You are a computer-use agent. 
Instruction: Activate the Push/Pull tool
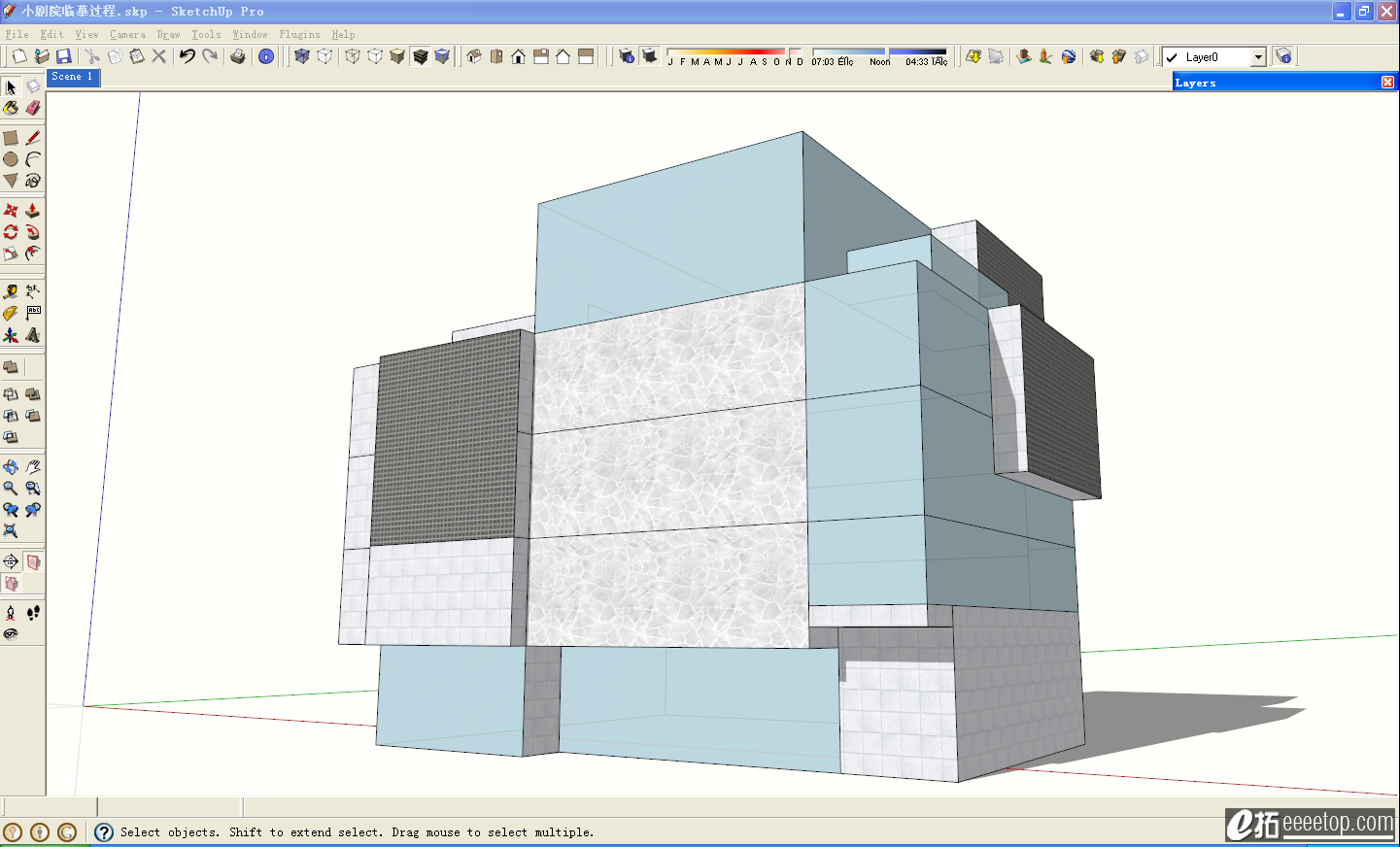(x=33, y=211)
